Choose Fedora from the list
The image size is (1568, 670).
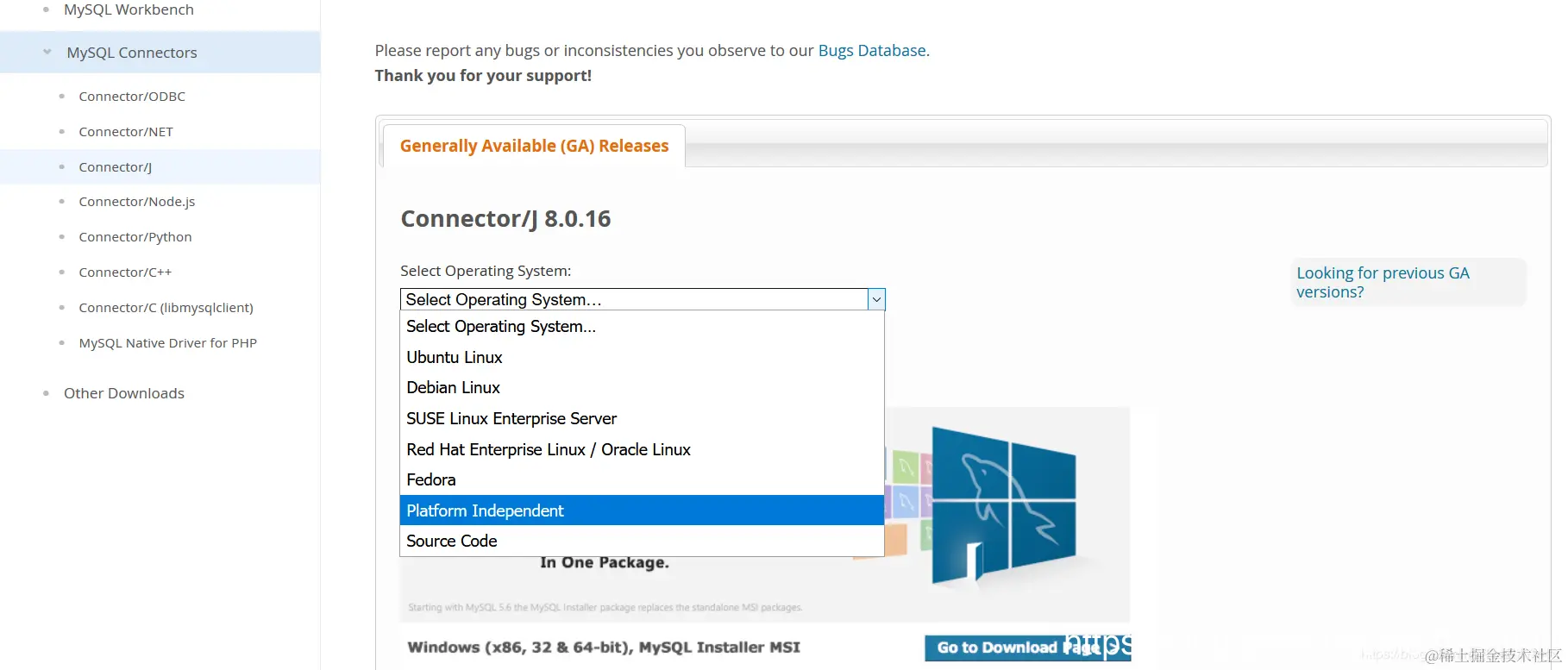[x=642, y=480]
